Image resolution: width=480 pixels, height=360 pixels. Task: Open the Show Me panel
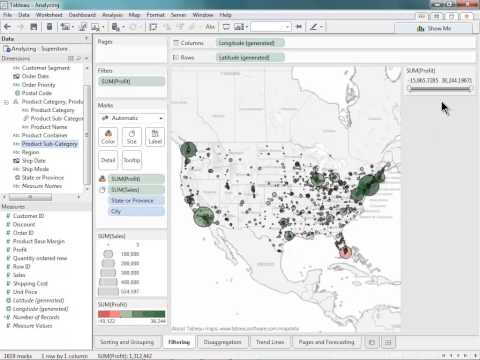coord(434,29)
